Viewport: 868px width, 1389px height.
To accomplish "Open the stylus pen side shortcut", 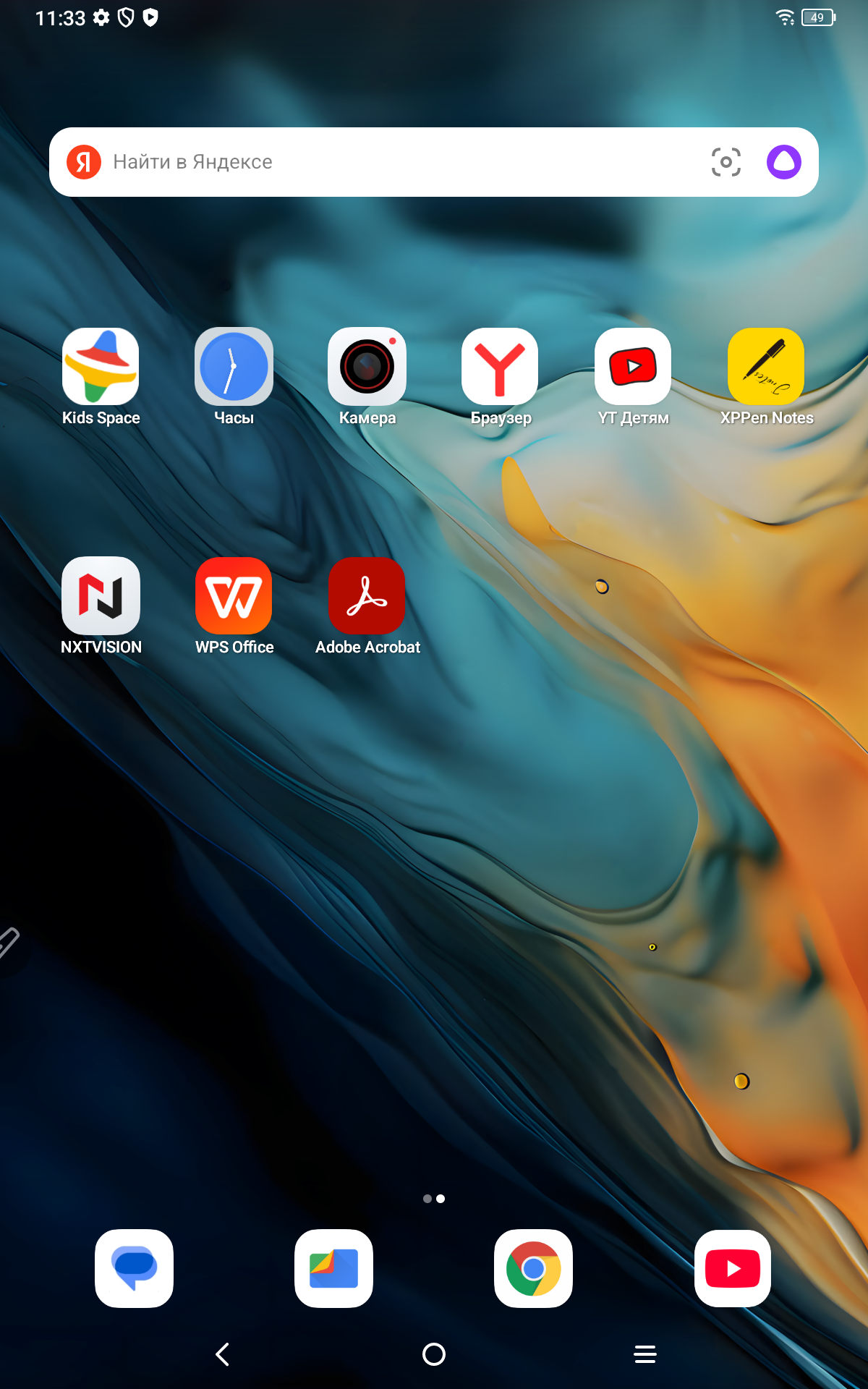I will pyautogui.click(x=10, y=943).
